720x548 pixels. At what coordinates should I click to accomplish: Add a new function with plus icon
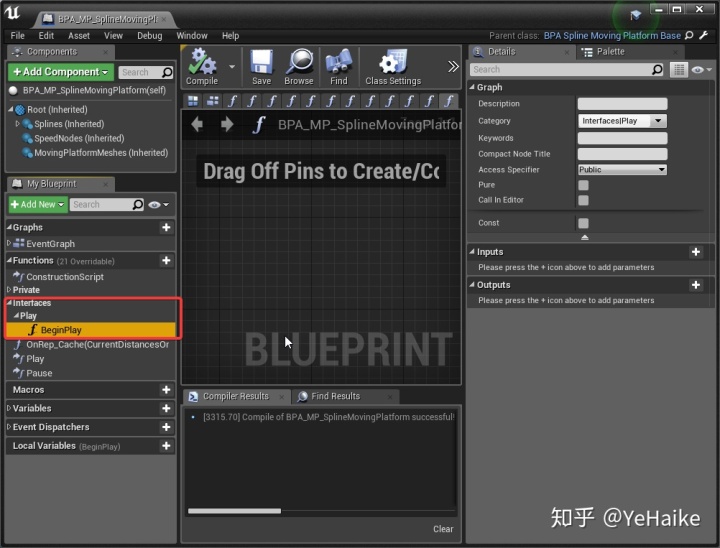pos(166,260)
